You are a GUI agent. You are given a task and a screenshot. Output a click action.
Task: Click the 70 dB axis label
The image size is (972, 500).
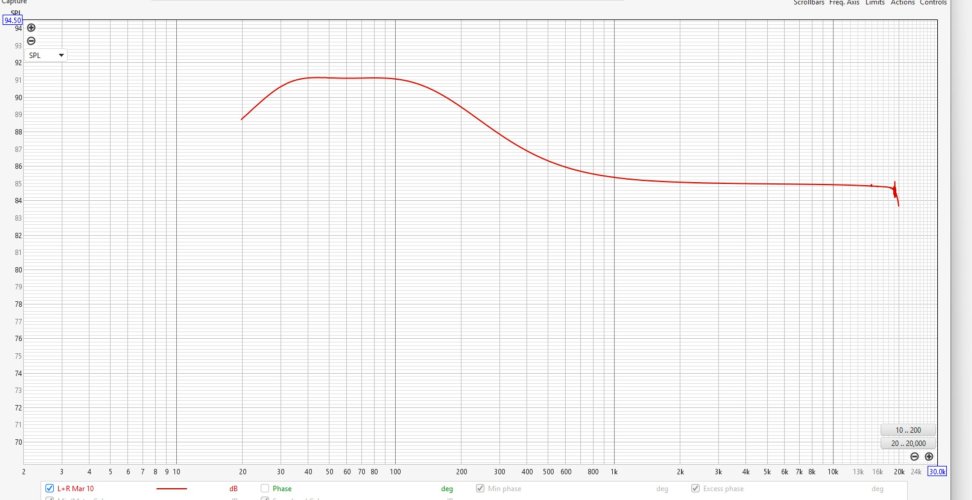point(19,442)
